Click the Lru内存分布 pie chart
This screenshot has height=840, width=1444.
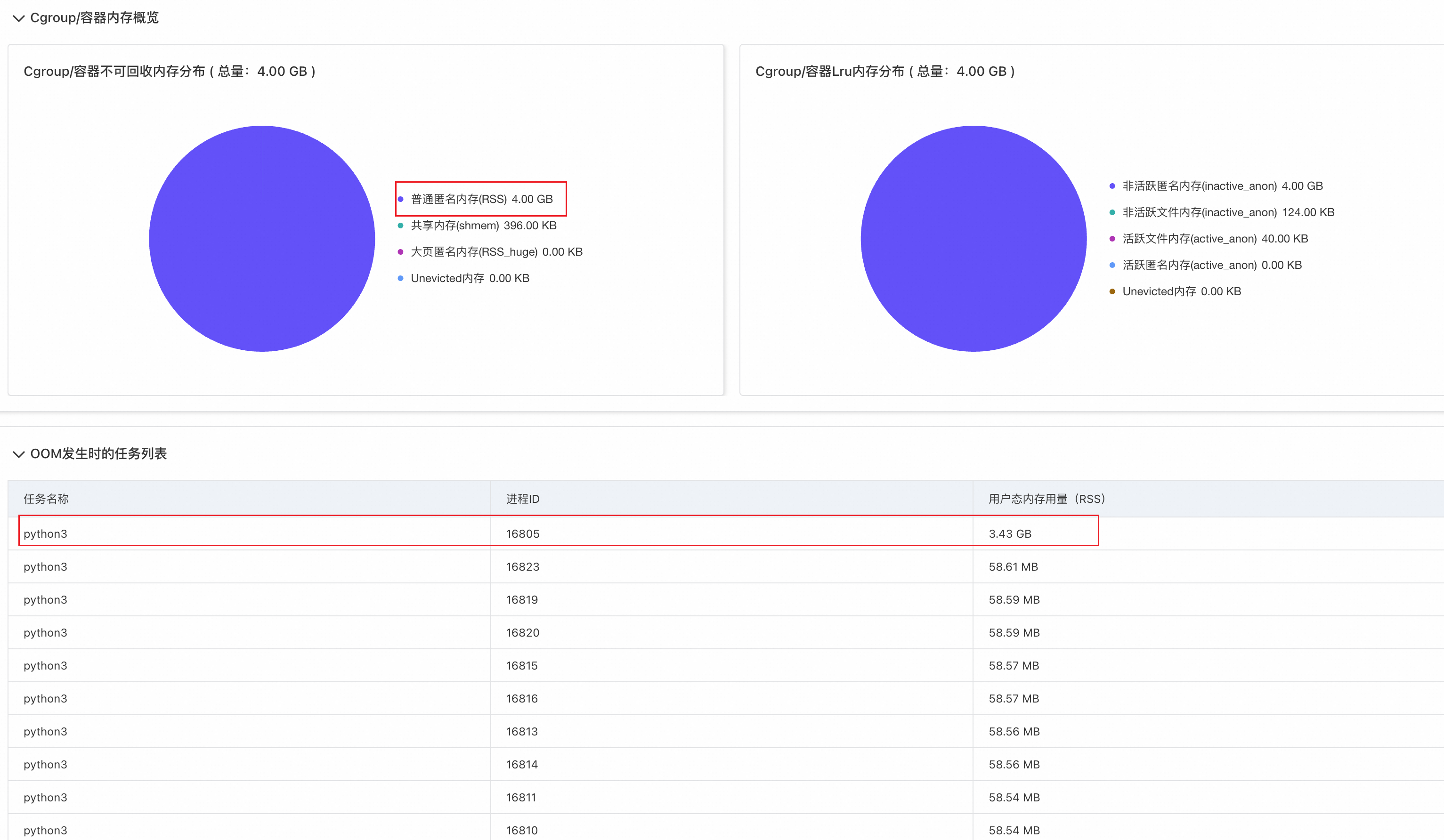point(973,239)
